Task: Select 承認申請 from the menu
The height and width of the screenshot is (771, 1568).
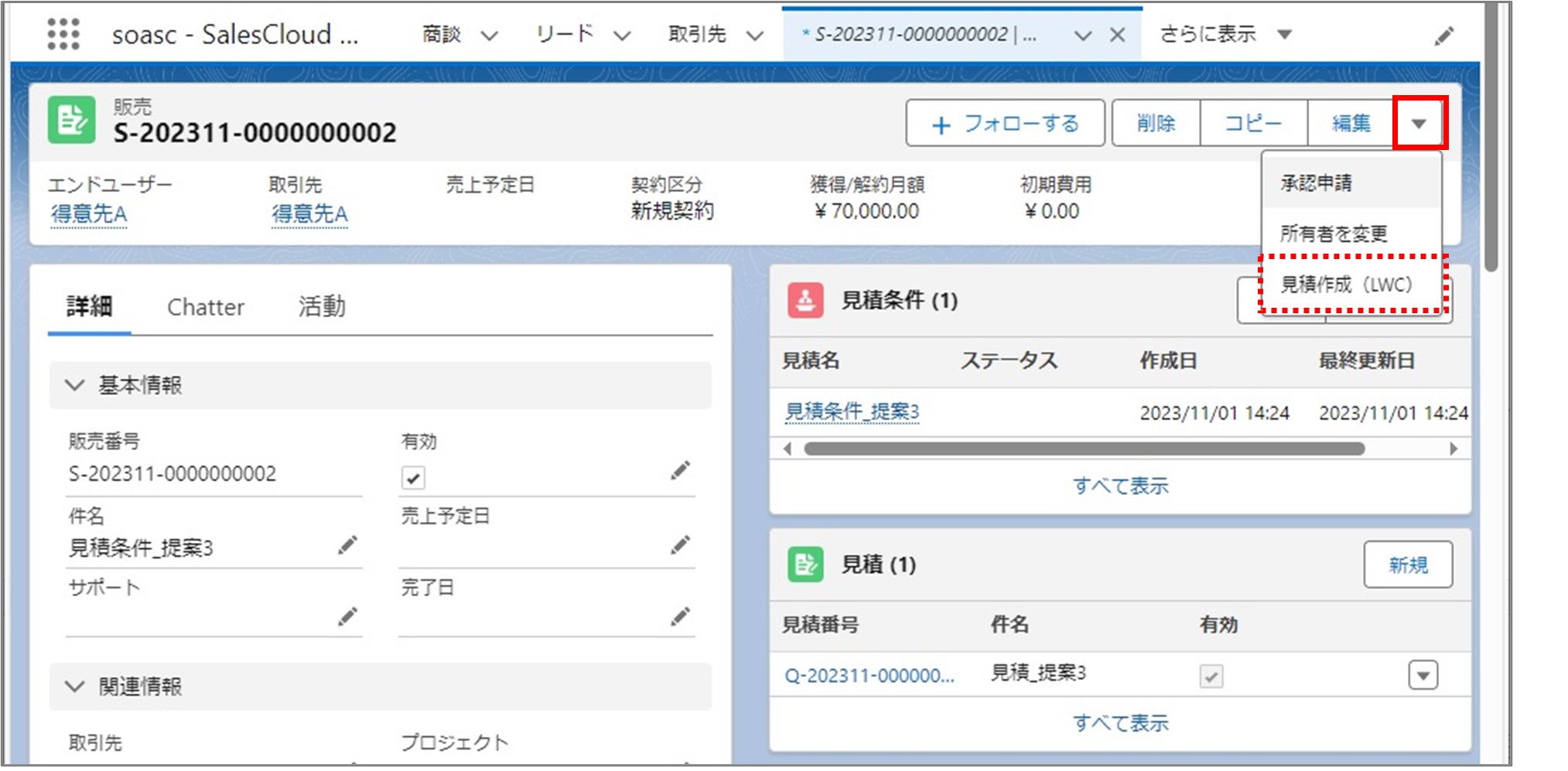Action: click(1351, 183)
